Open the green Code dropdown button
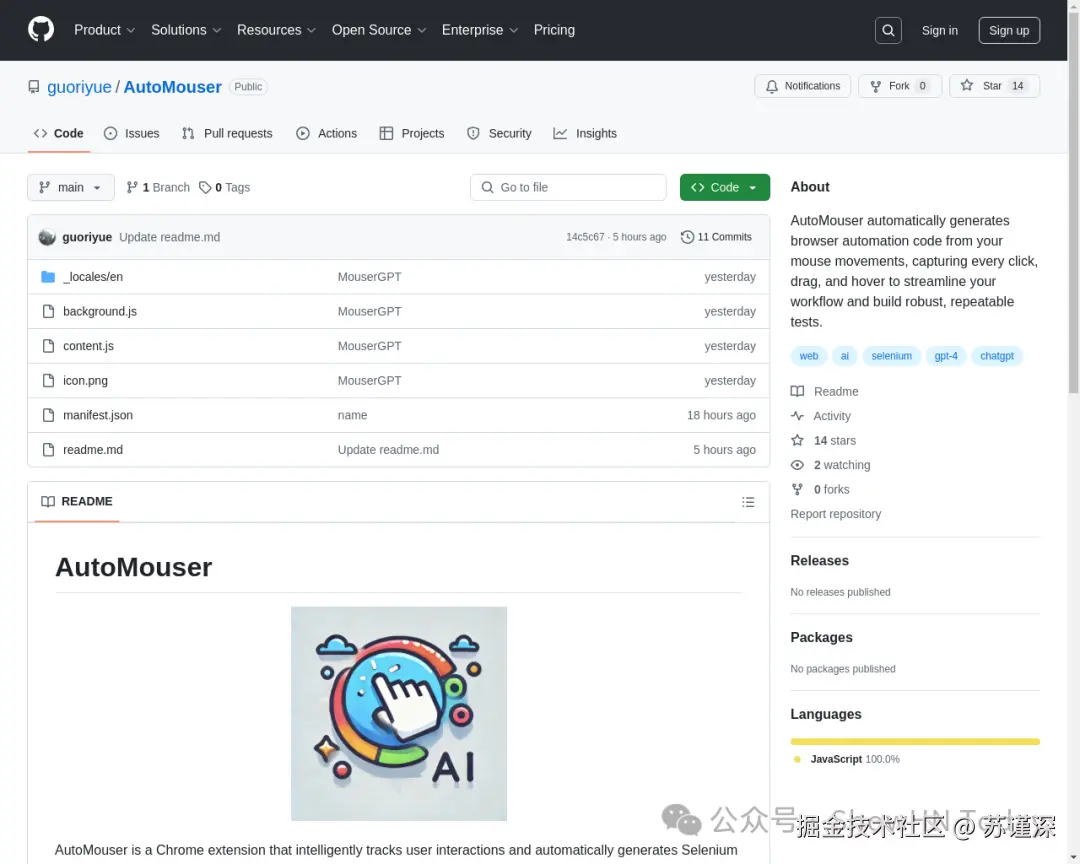Image resolution: width=1080 pixels, height=864 pixels. pos(725,187)
